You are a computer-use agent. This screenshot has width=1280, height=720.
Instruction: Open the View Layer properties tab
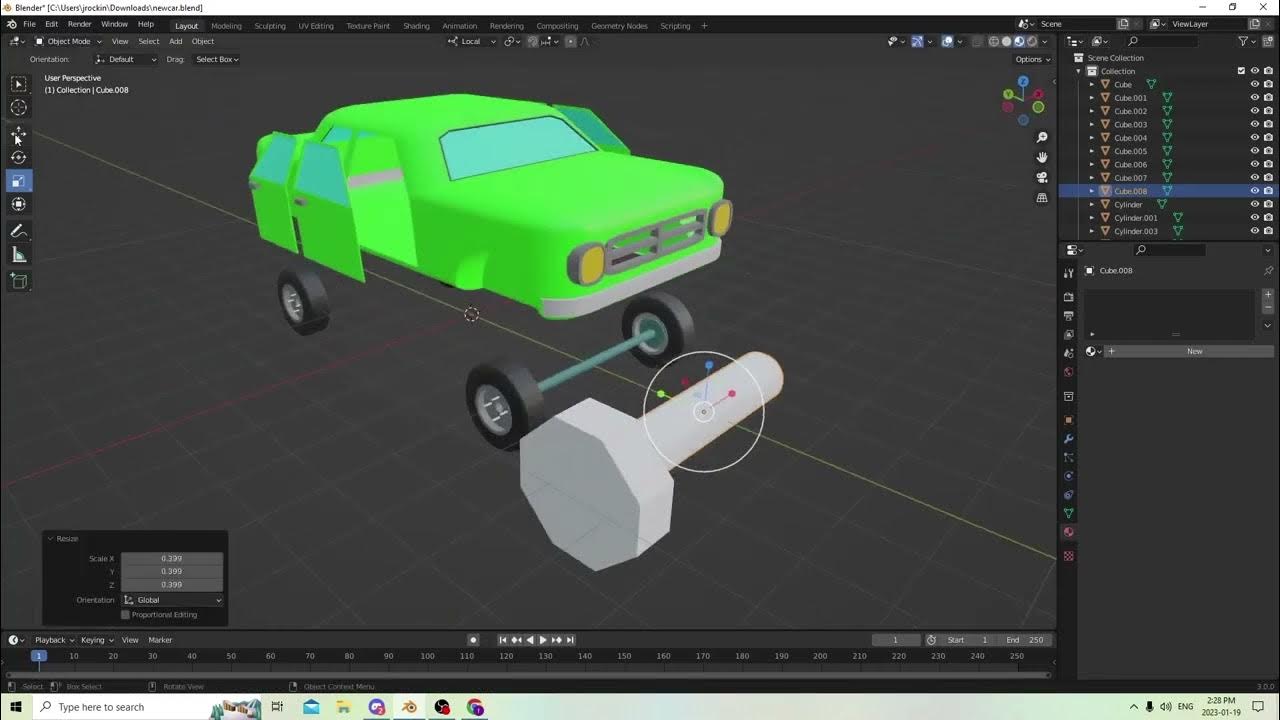(1068, 334)
